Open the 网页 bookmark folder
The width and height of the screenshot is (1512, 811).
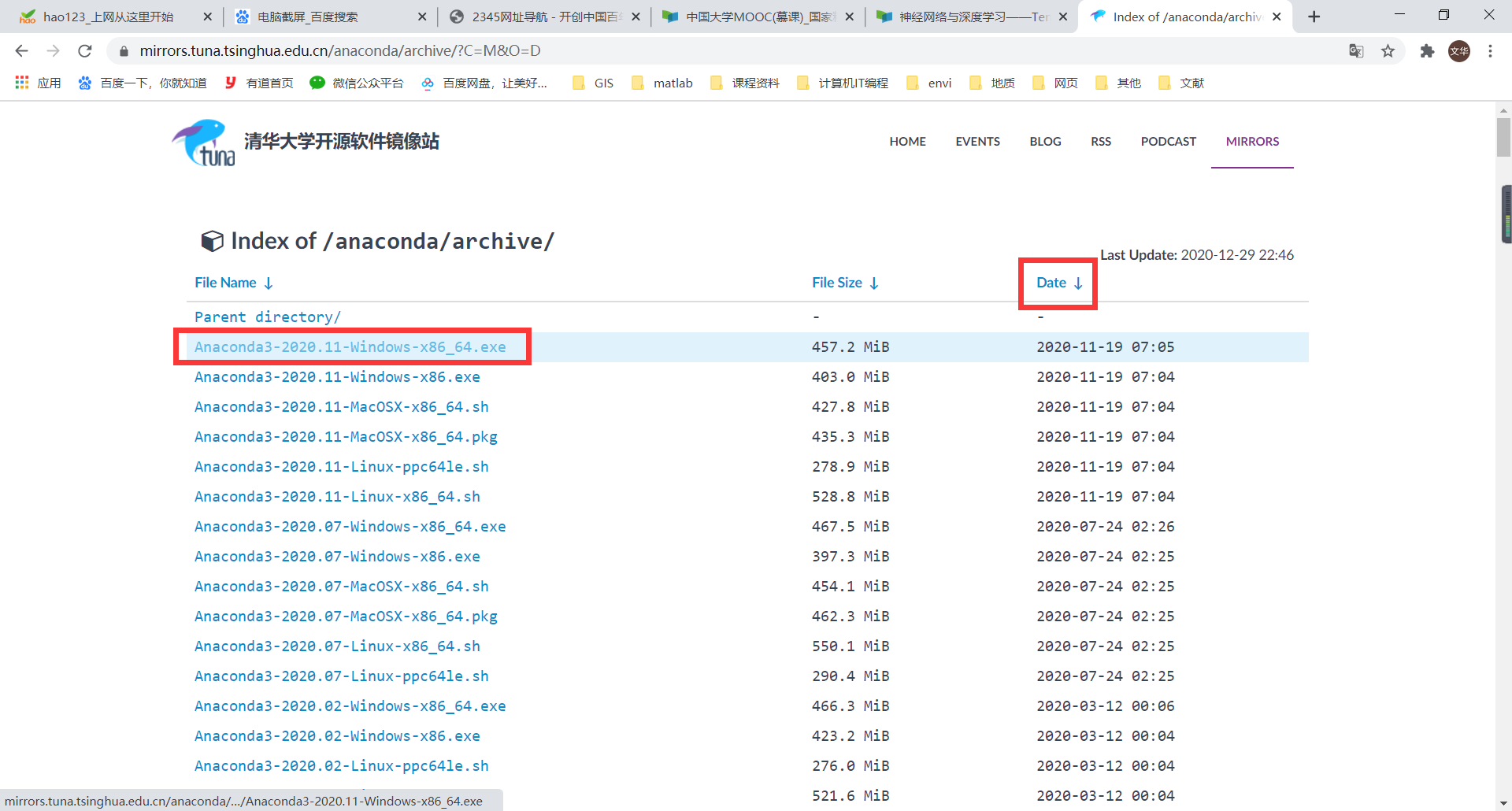click(1055, 83)
